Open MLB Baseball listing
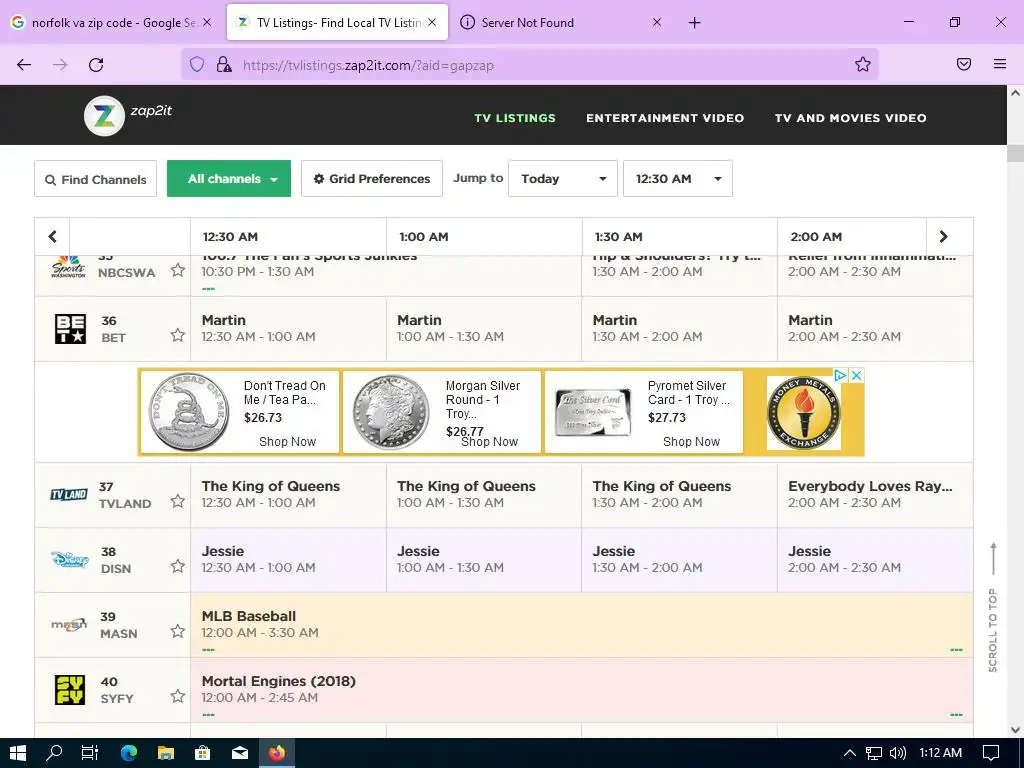1024x768 pixels. (x=581, y=624)
